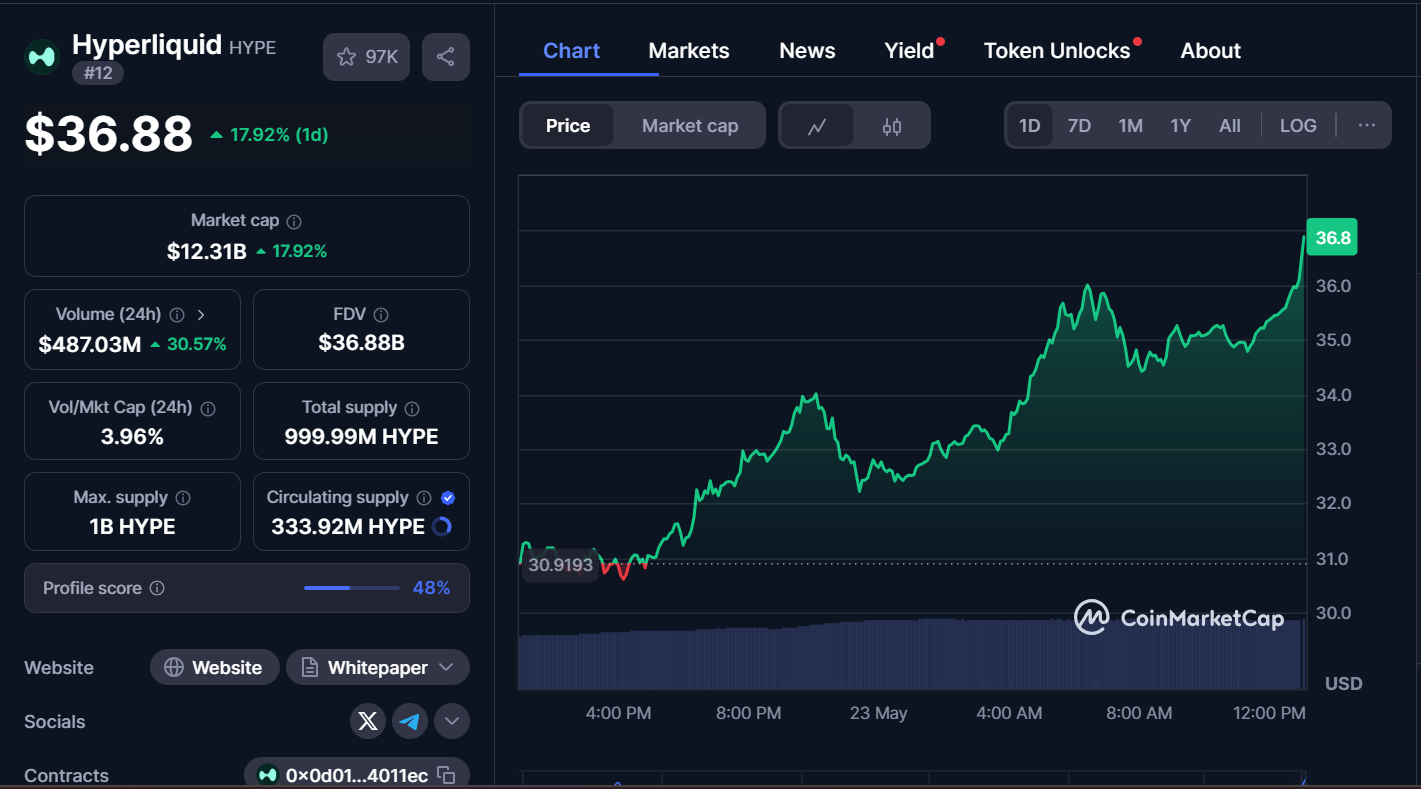Click contract address 0x0d01...4011ec chip

357,774
